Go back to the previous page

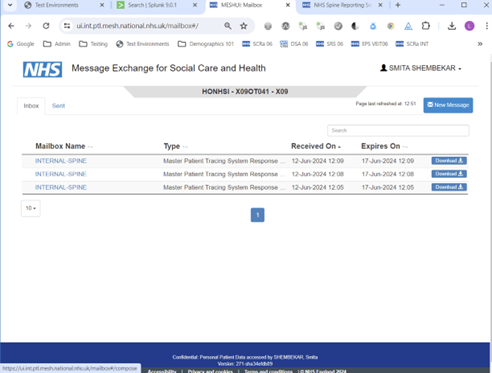11,26
